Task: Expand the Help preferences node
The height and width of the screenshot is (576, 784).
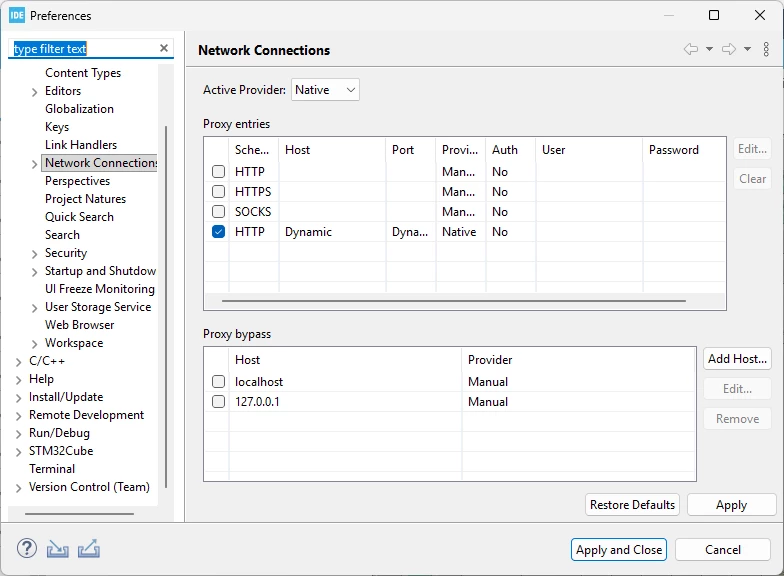Action: pos(18,380)
